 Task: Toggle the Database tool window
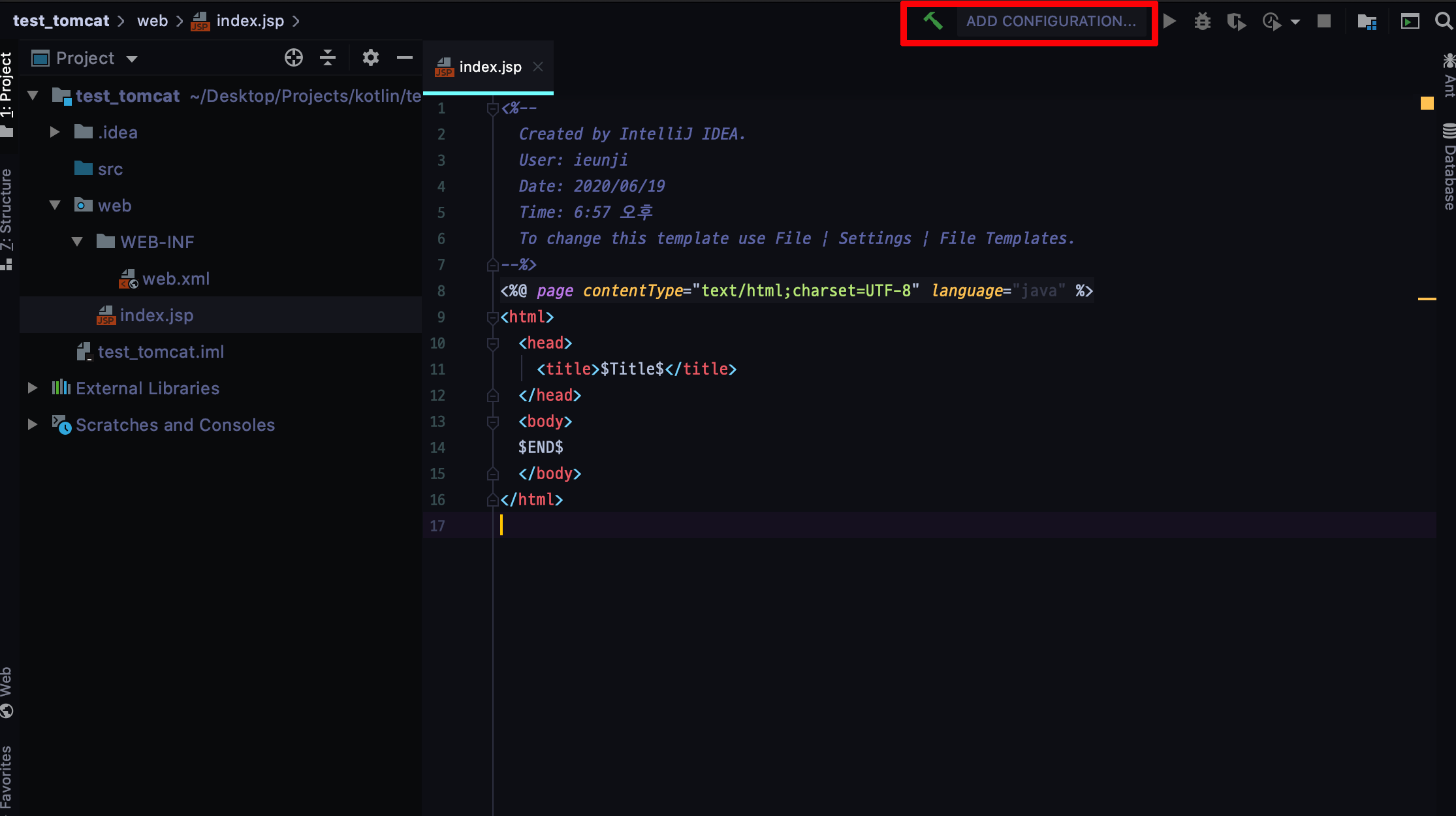(1449, 167)
